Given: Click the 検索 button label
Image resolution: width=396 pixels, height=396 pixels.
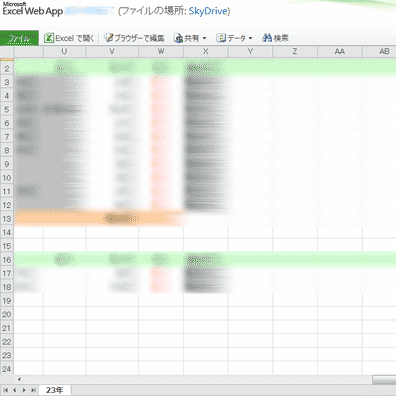Looking at the screenshot, I should point(281,38).
